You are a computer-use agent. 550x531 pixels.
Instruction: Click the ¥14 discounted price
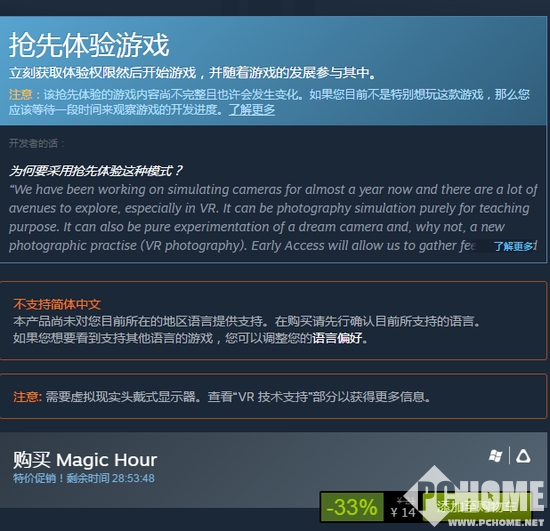(x=403, y=512)
